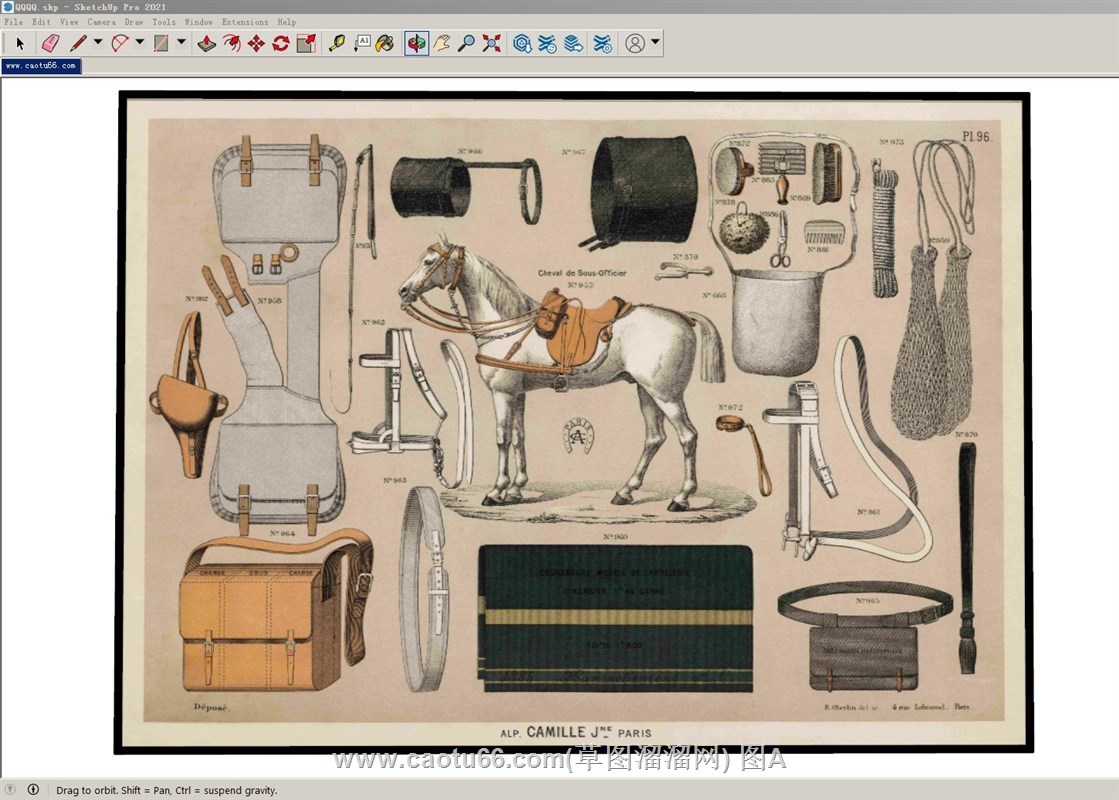Open Extension Warehouse icon
The height and width of the screenshot is (800, 1119).
coord(547,44)
